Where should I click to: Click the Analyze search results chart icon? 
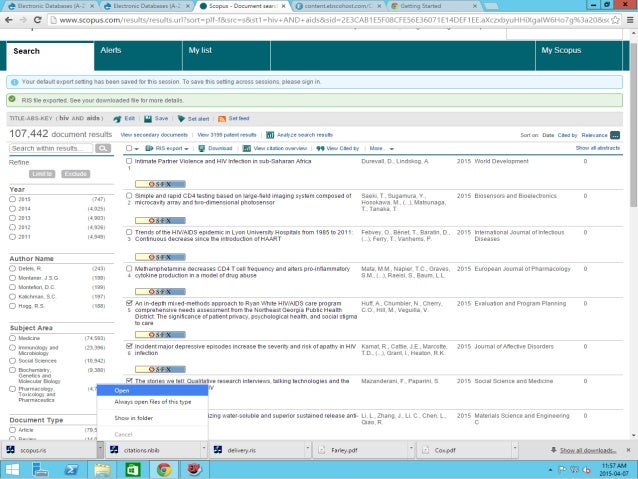[270, 135]
